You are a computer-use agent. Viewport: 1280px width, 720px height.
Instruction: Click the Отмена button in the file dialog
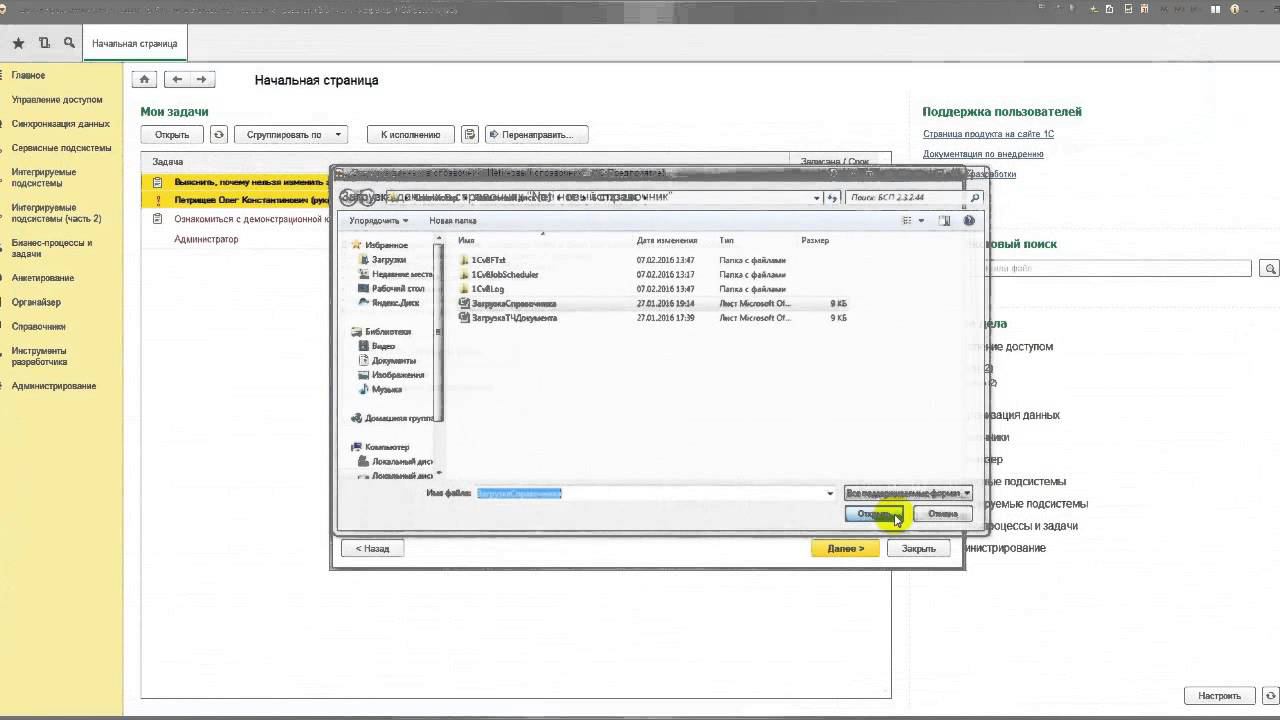click(942, 514)
